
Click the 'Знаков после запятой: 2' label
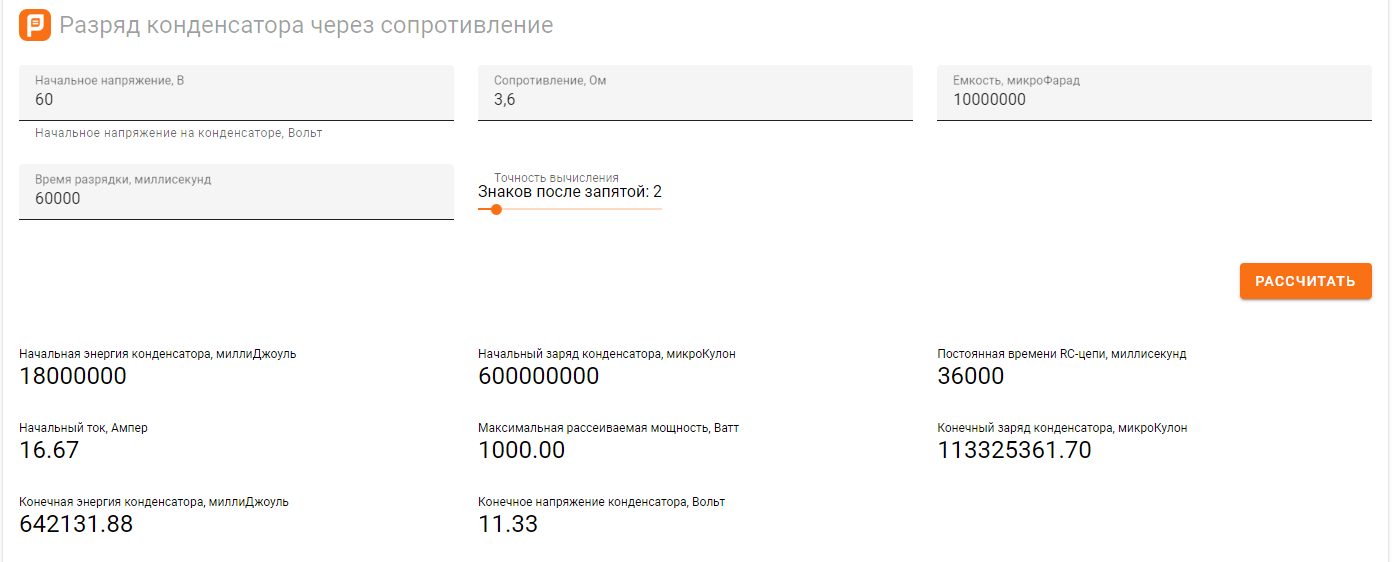coord(570,192)
